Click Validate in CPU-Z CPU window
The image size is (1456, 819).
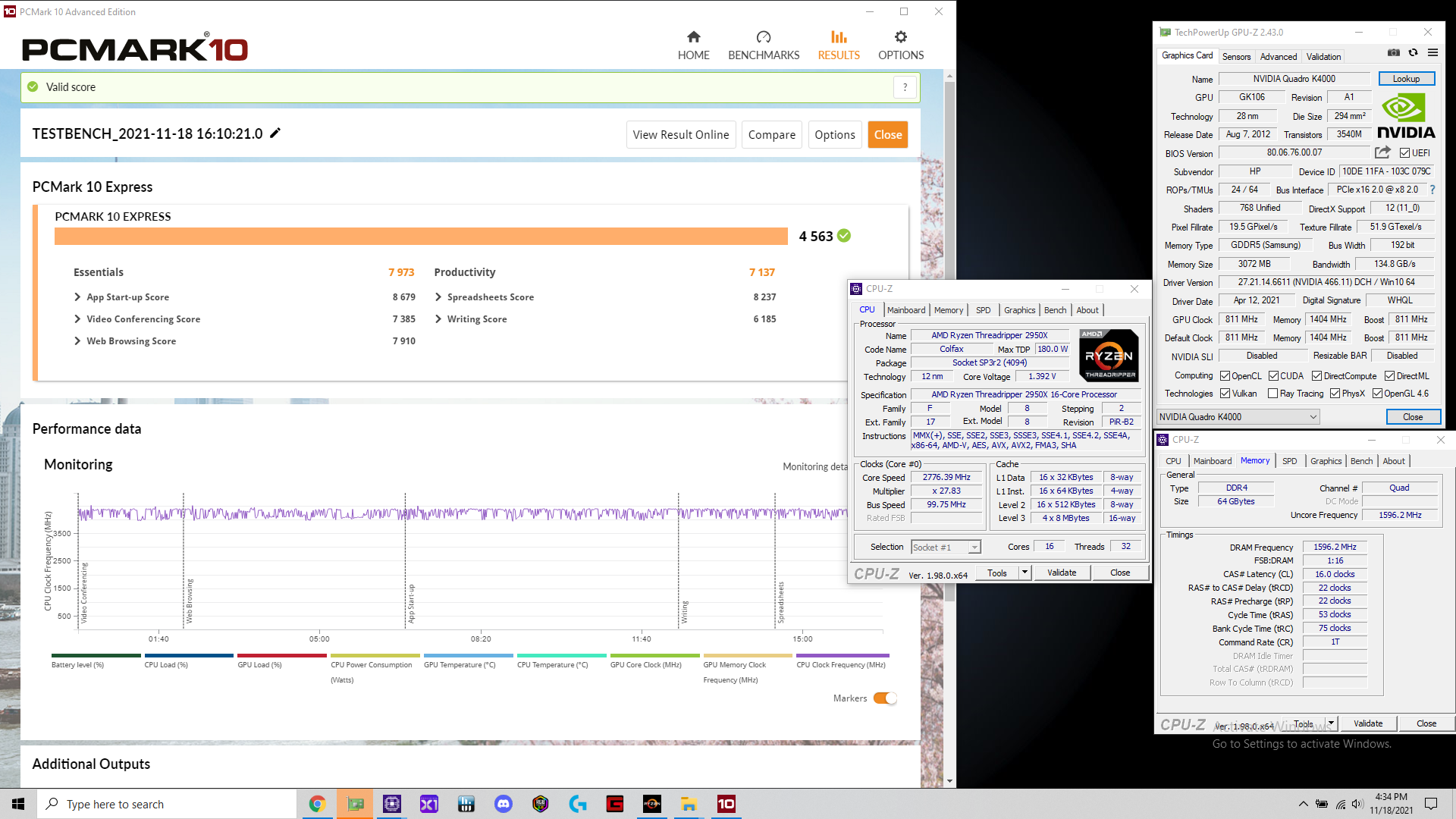click(x=1062, y=573)
